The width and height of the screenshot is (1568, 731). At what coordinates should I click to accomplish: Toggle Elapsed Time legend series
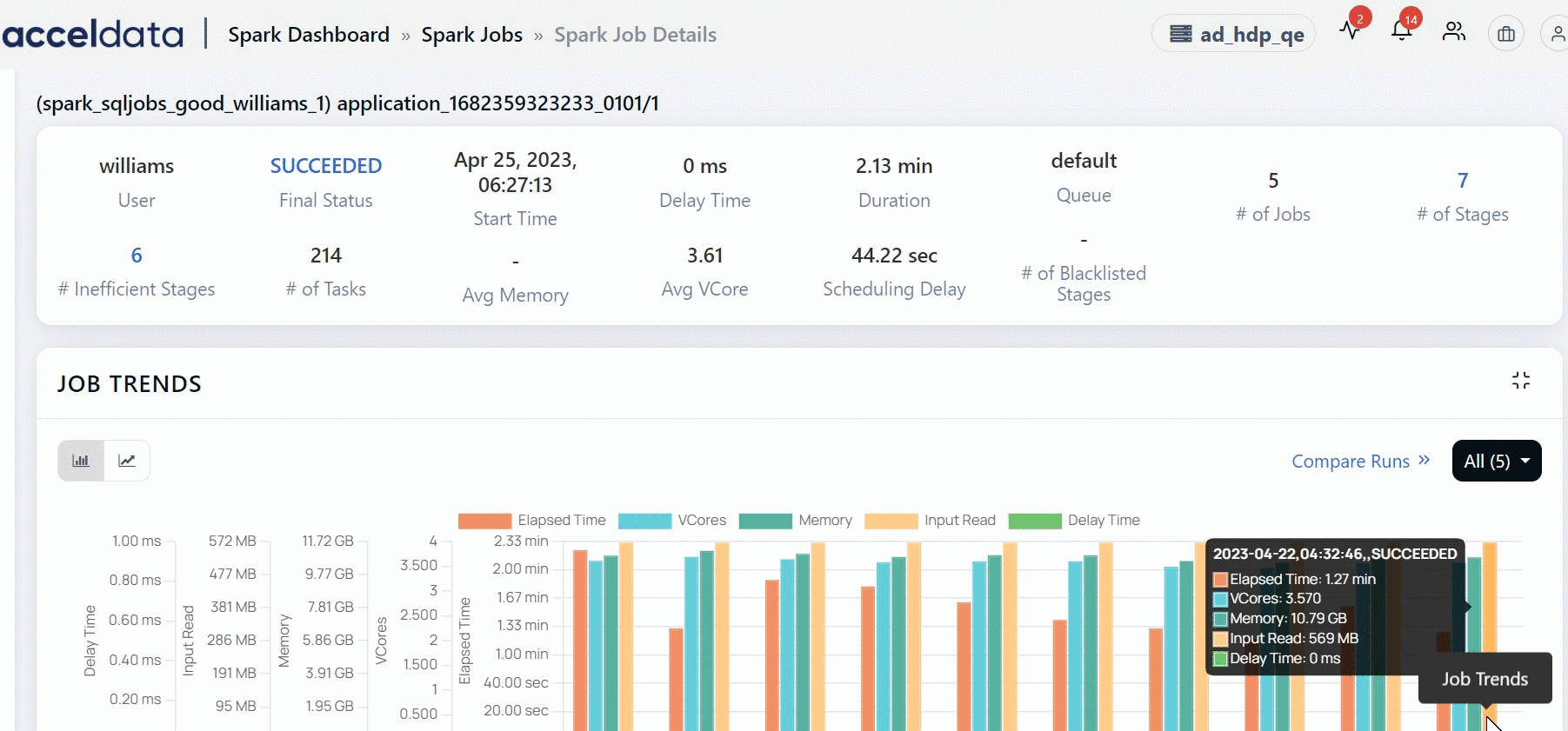click(531, 521)
